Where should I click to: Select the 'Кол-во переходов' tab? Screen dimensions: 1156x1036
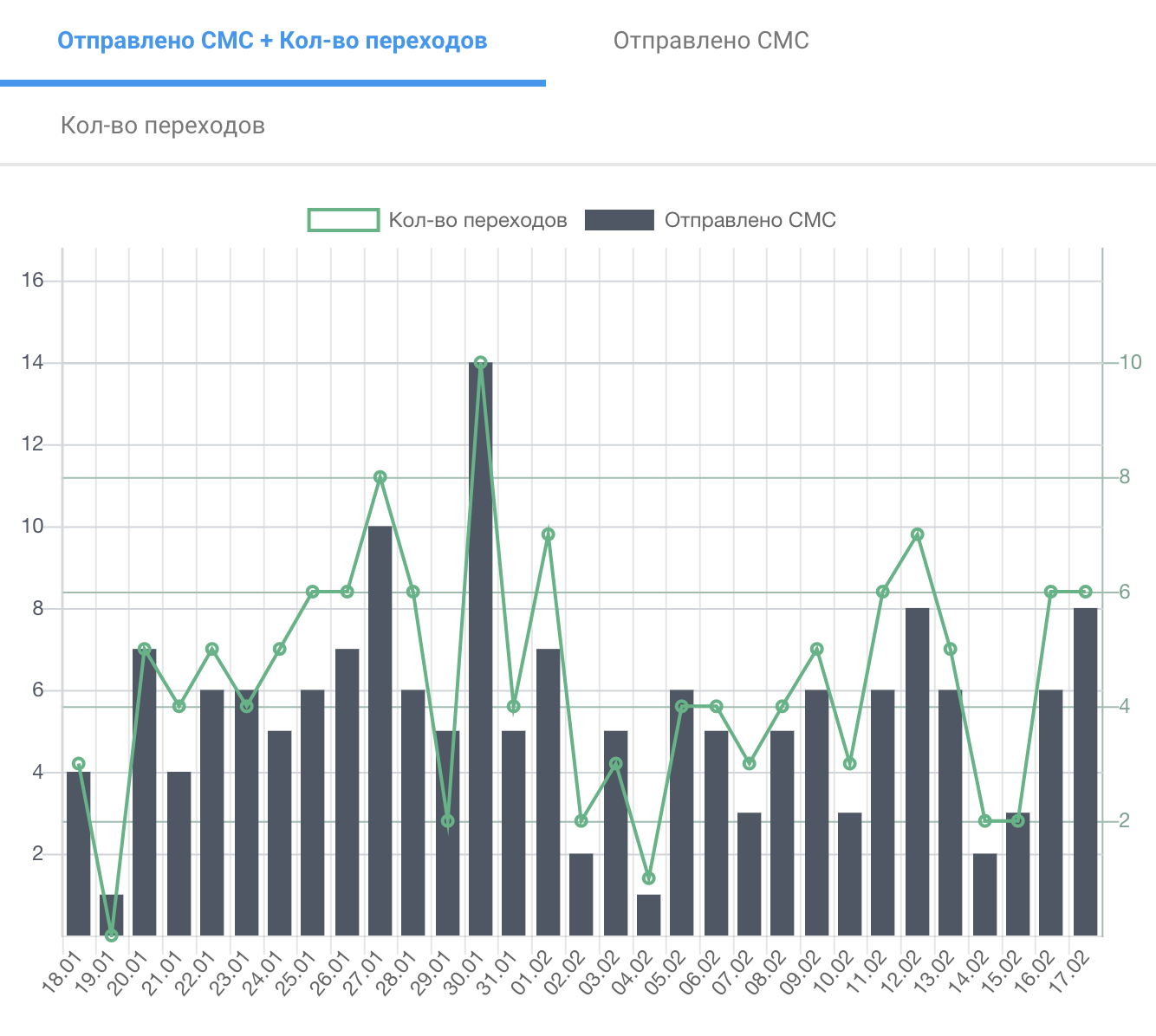pos(163,126)
